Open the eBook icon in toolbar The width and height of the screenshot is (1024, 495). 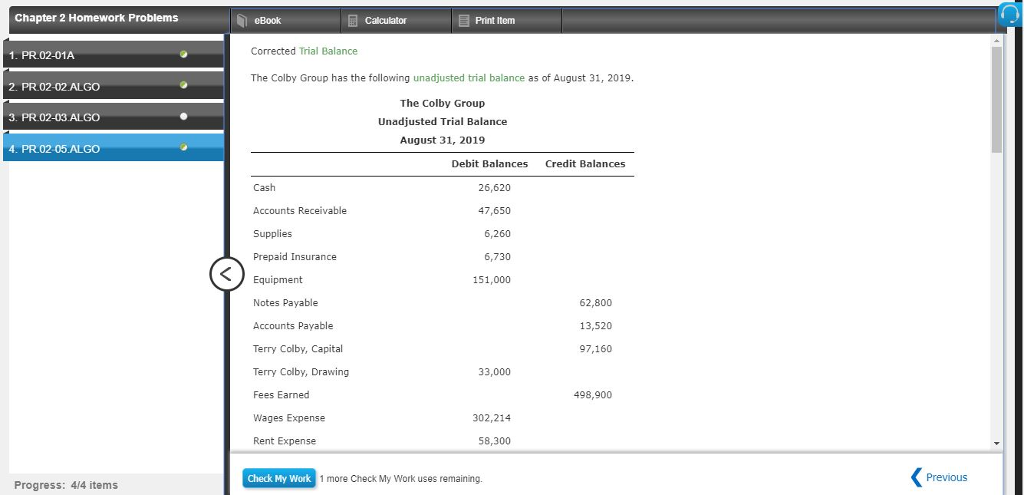coord(242,20)
